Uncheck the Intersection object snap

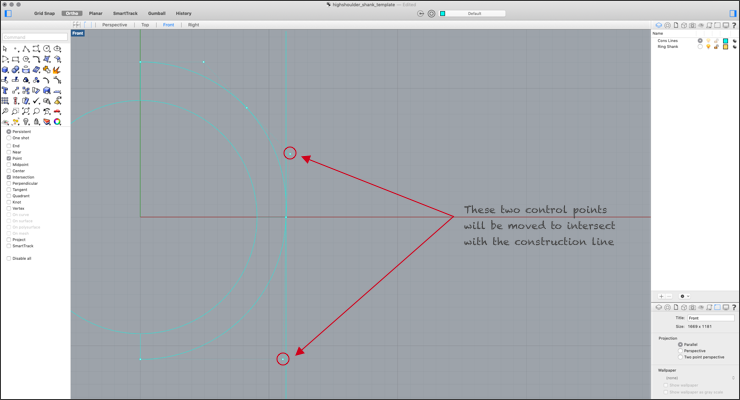(x=9, y=177)
